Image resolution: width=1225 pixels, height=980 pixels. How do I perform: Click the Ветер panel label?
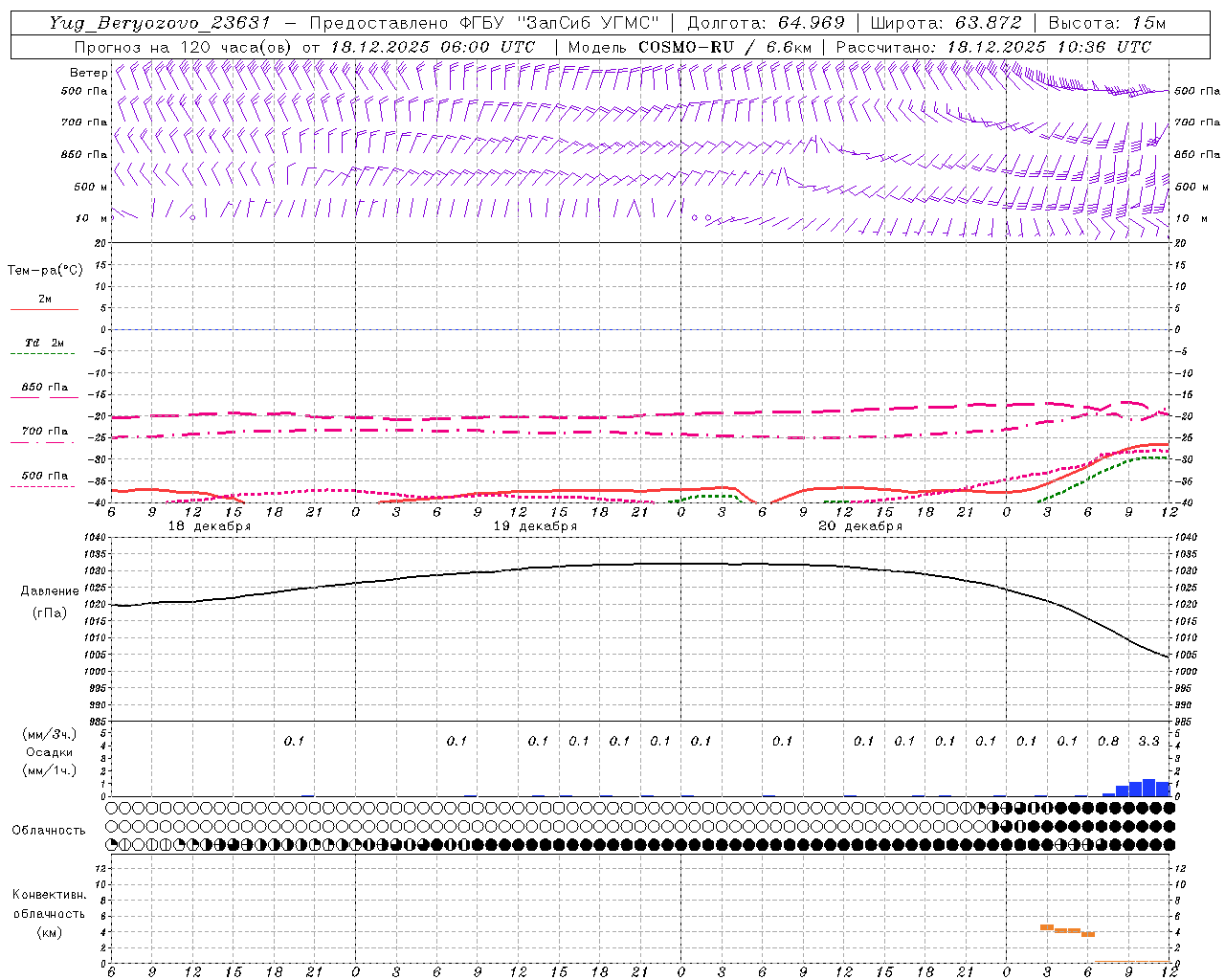pyautogui.click(x=88, y=73)
